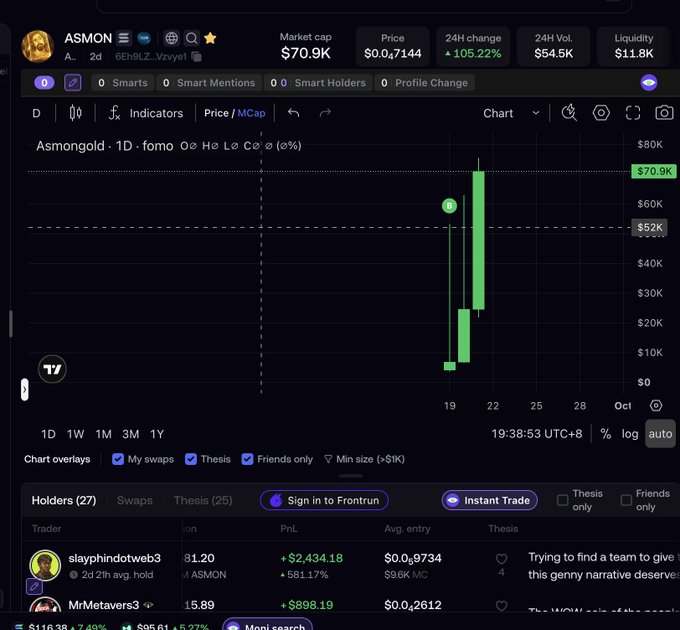The width and height of the screenshot is (680, 630).
Task: Open the MrMetavers3 trader name
Action: [x=104, y=605]
